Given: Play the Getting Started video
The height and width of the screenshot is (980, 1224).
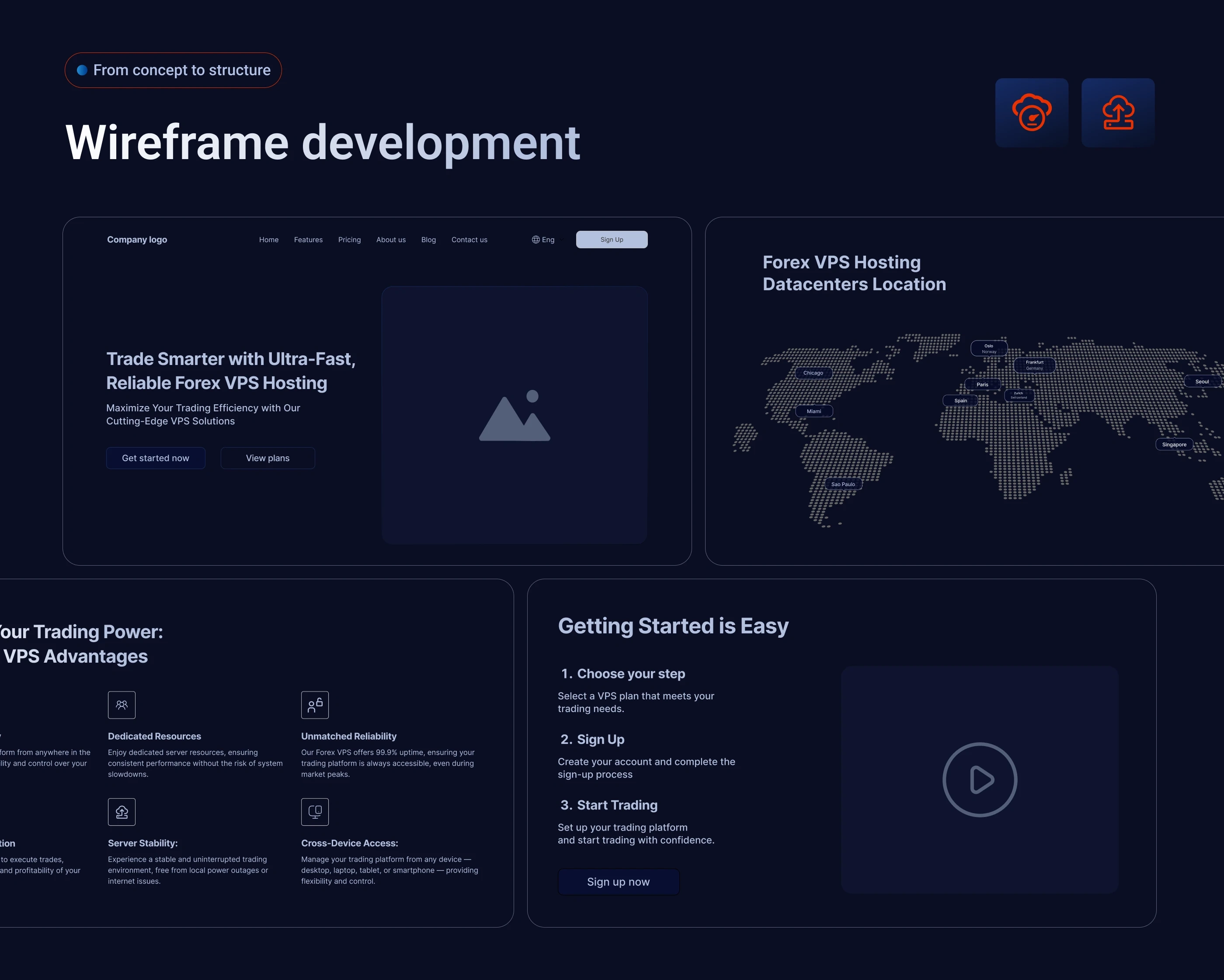Looking at the screenshot, I should (980, 779).
